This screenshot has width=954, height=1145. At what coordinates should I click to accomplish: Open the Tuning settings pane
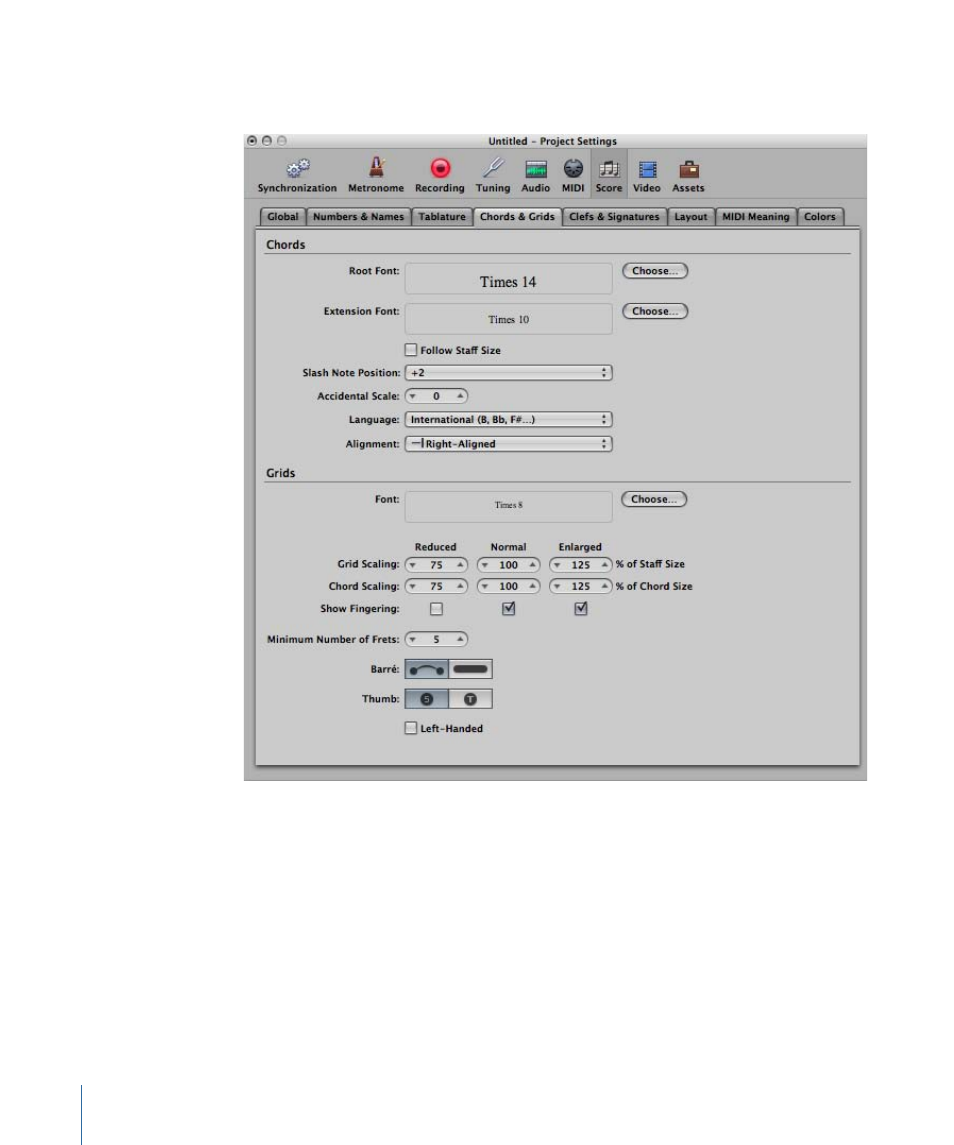(x=493, y=175)
